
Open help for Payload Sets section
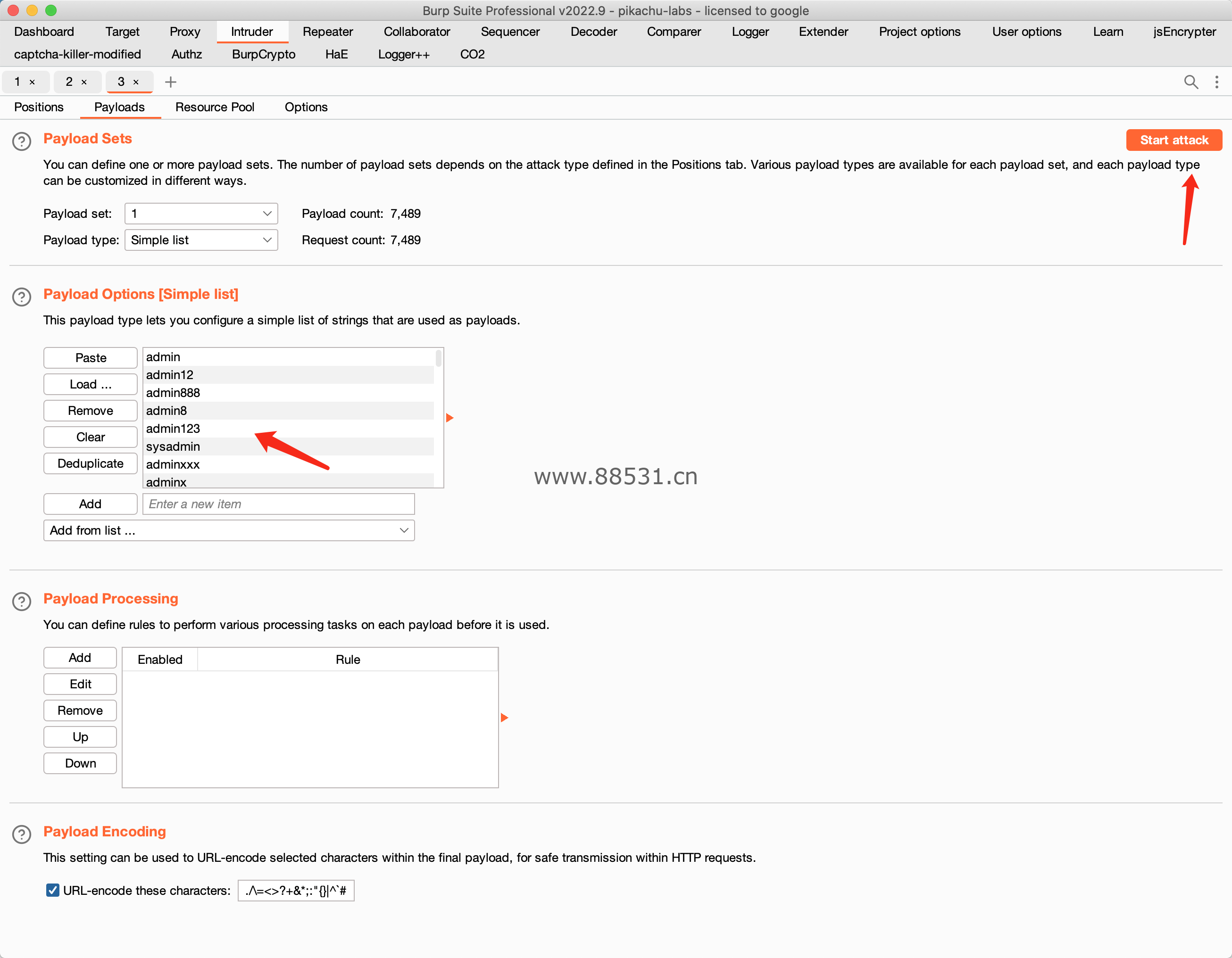click(21, 141)
